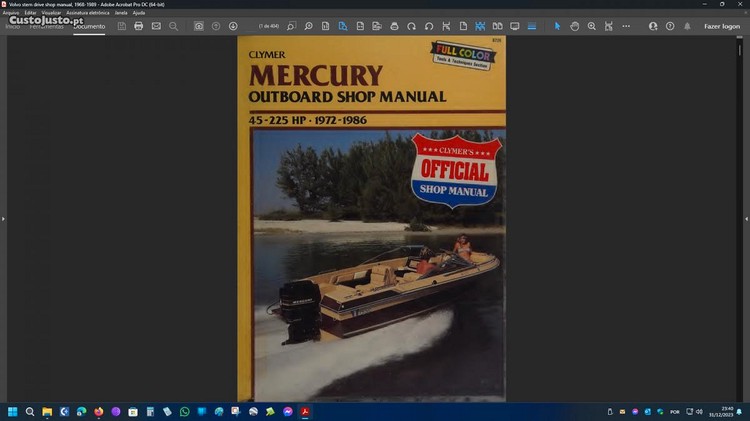Click the Print icon in toolbar
This screenshot has height=421, width=750.
tap(139, 26)
